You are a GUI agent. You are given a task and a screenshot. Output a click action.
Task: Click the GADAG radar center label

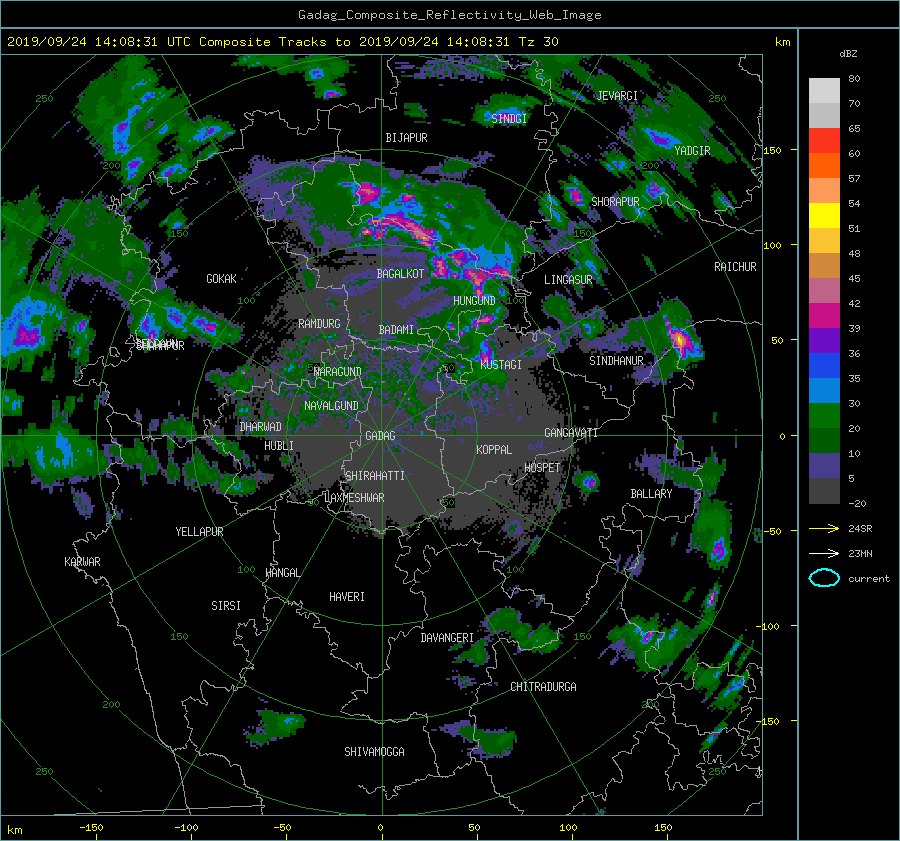[380, 436]
